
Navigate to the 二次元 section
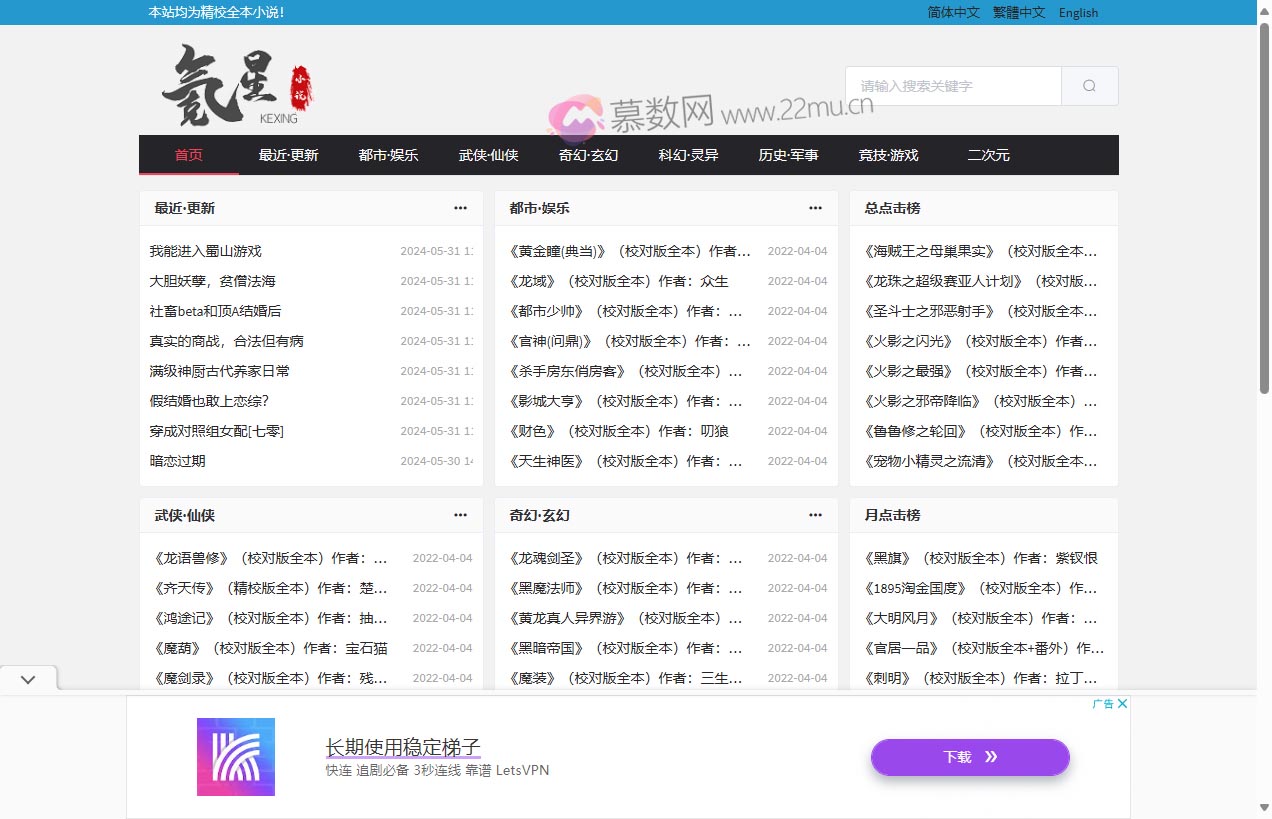coord(988,155)
